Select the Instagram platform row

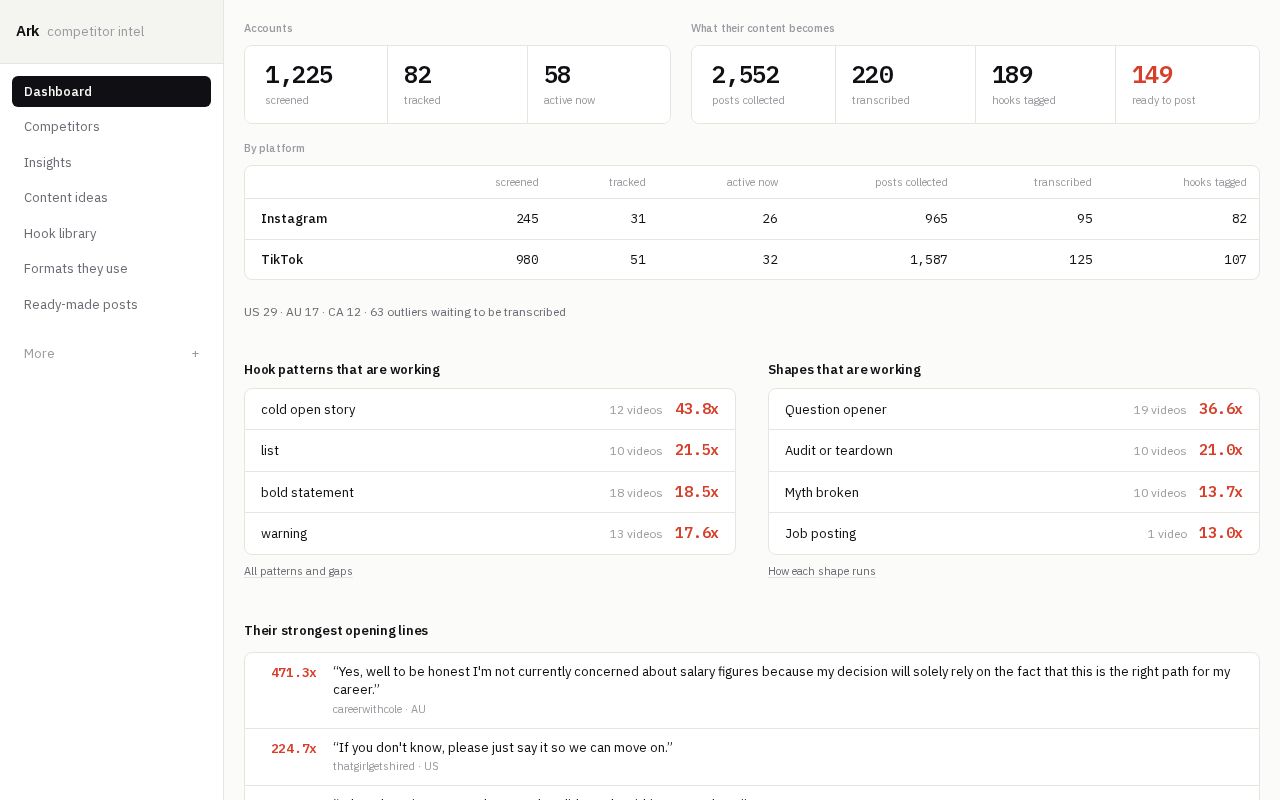[x=752, y=219]
